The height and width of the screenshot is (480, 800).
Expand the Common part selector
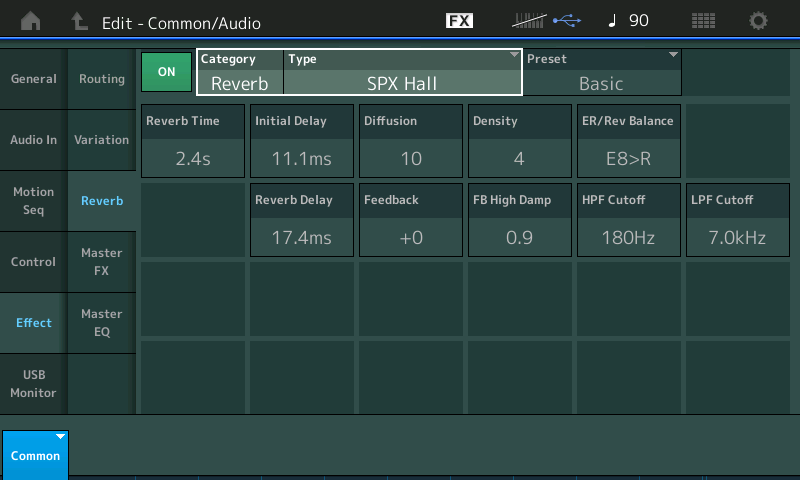[35, 455]
